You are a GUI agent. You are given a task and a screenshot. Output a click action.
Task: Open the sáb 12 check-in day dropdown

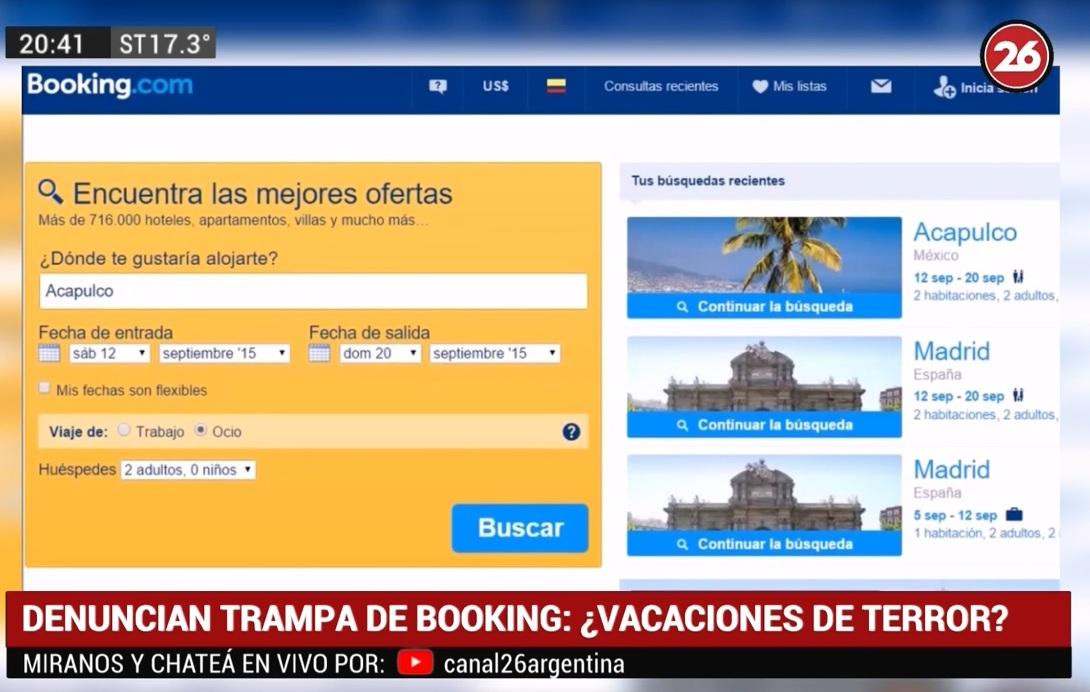pos(109,353)
